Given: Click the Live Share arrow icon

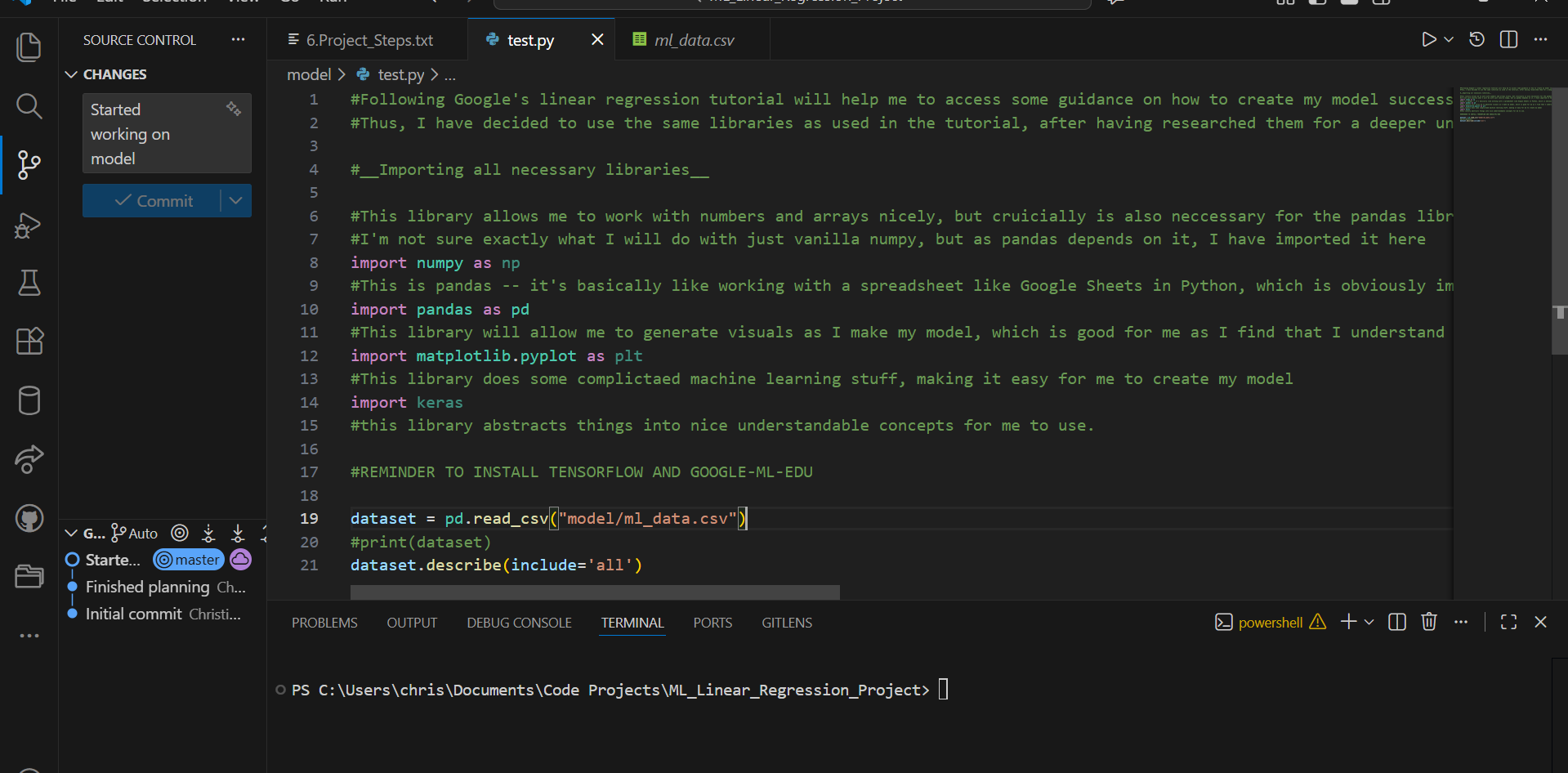Looking at the screenshot, I should coord(29,459).
